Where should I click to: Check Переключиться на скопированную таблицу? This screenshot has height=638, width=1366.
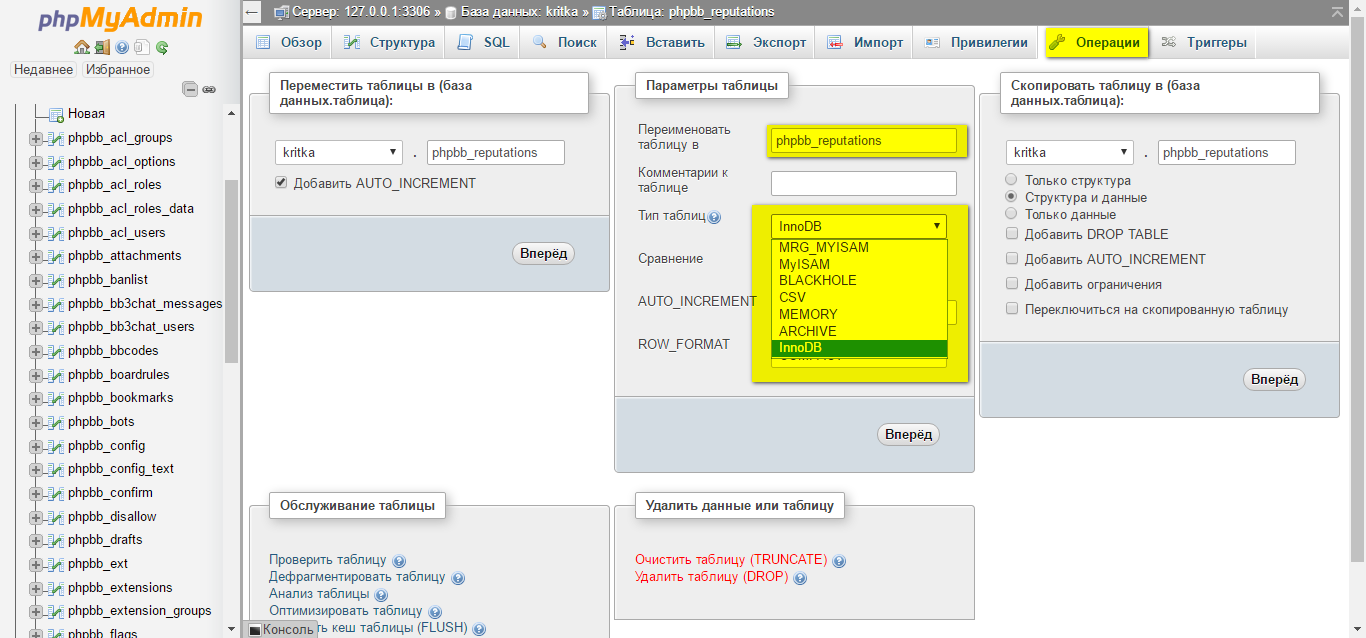[1012, 309]
